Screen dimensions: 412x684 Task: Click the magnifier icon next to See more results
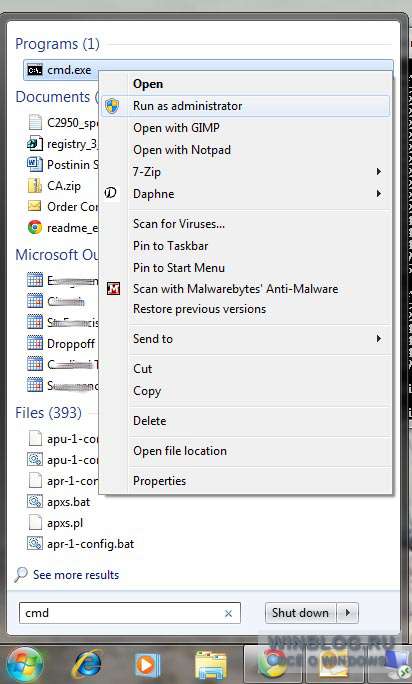(x=21, y=575)
